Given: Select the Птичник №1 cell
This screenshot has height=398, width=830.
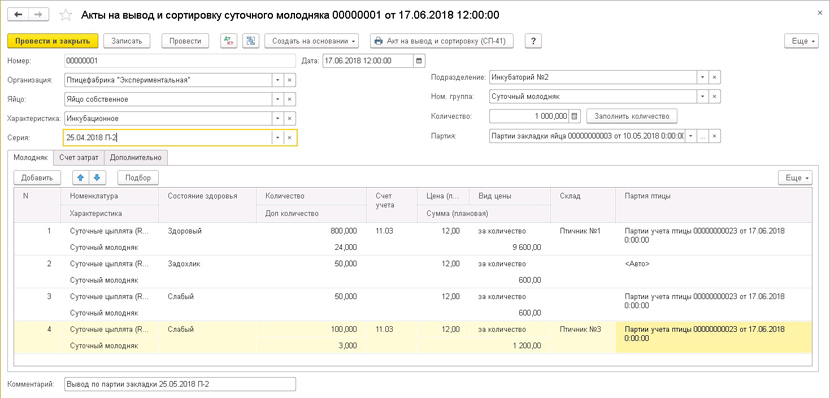Looking at the screenshot, I should click(583, 231).
